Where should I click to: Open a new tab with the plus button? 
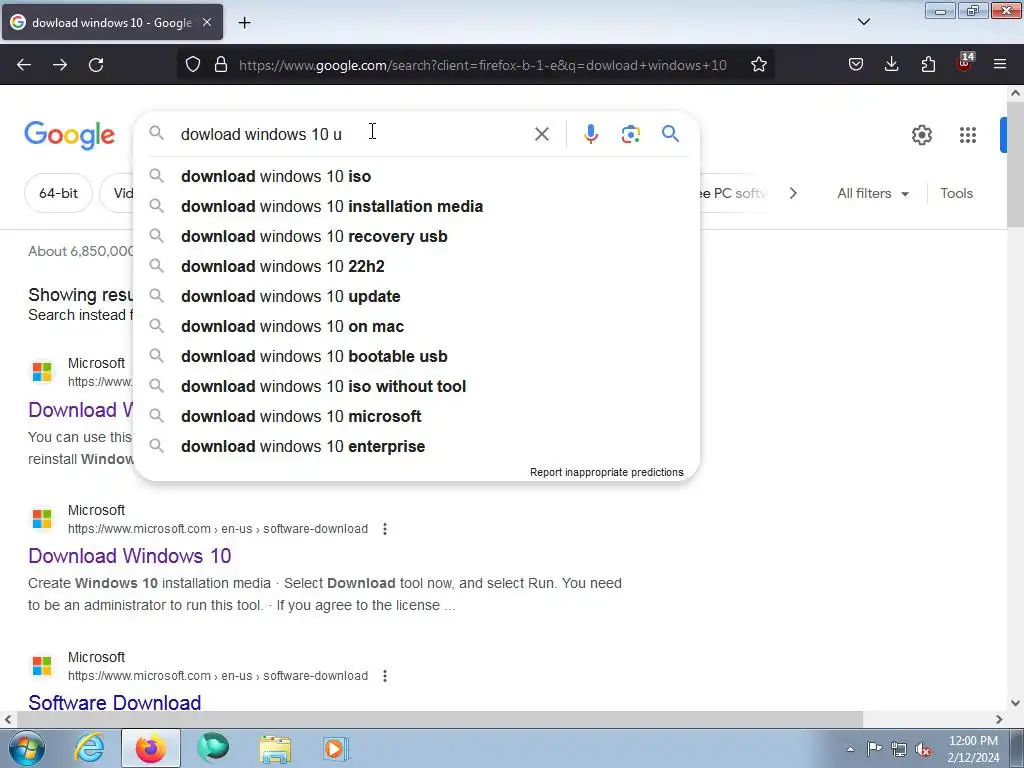(244, 23)
